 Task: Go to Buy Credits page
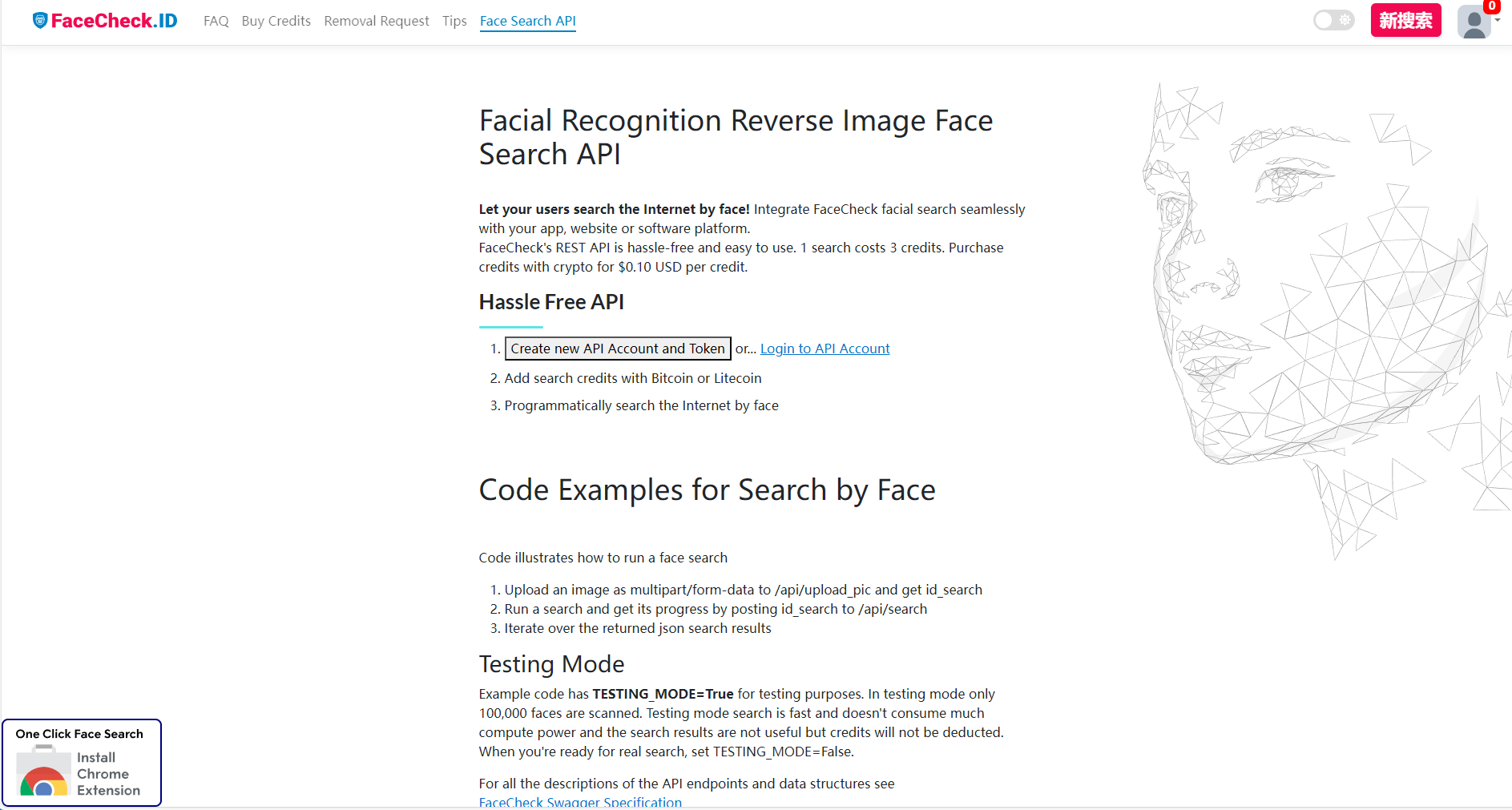click(x=276, y=21)
